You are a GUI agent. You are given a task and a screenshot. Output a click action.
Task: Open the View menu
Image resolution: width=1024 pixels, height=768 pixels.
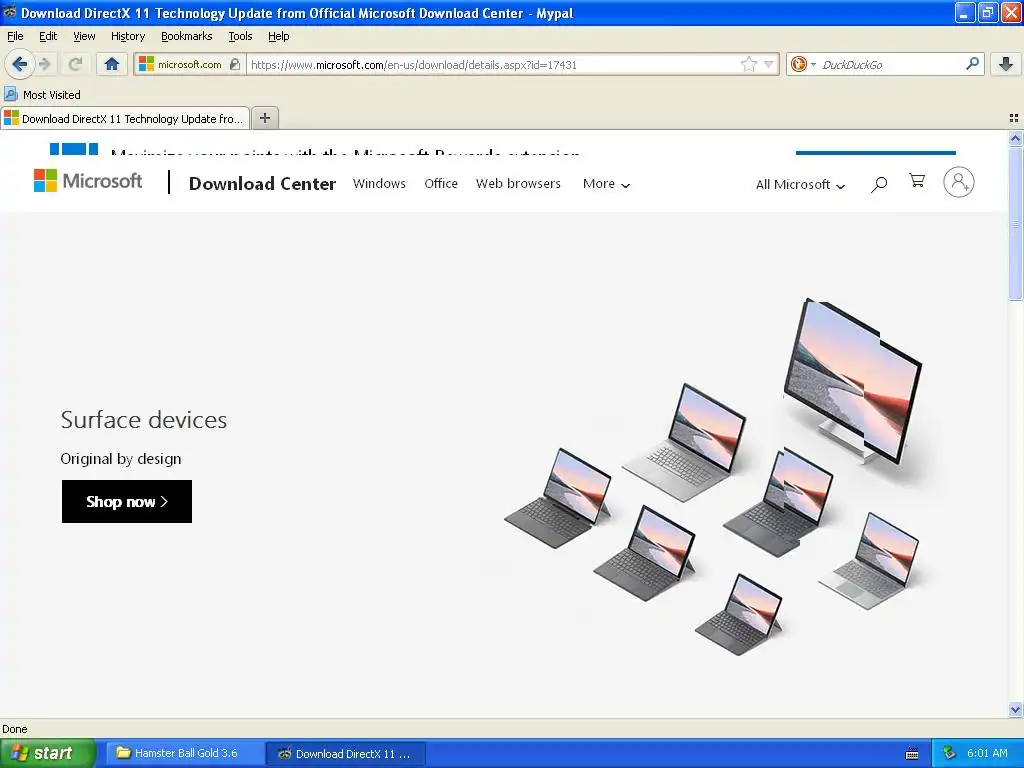tap(84, 36)
